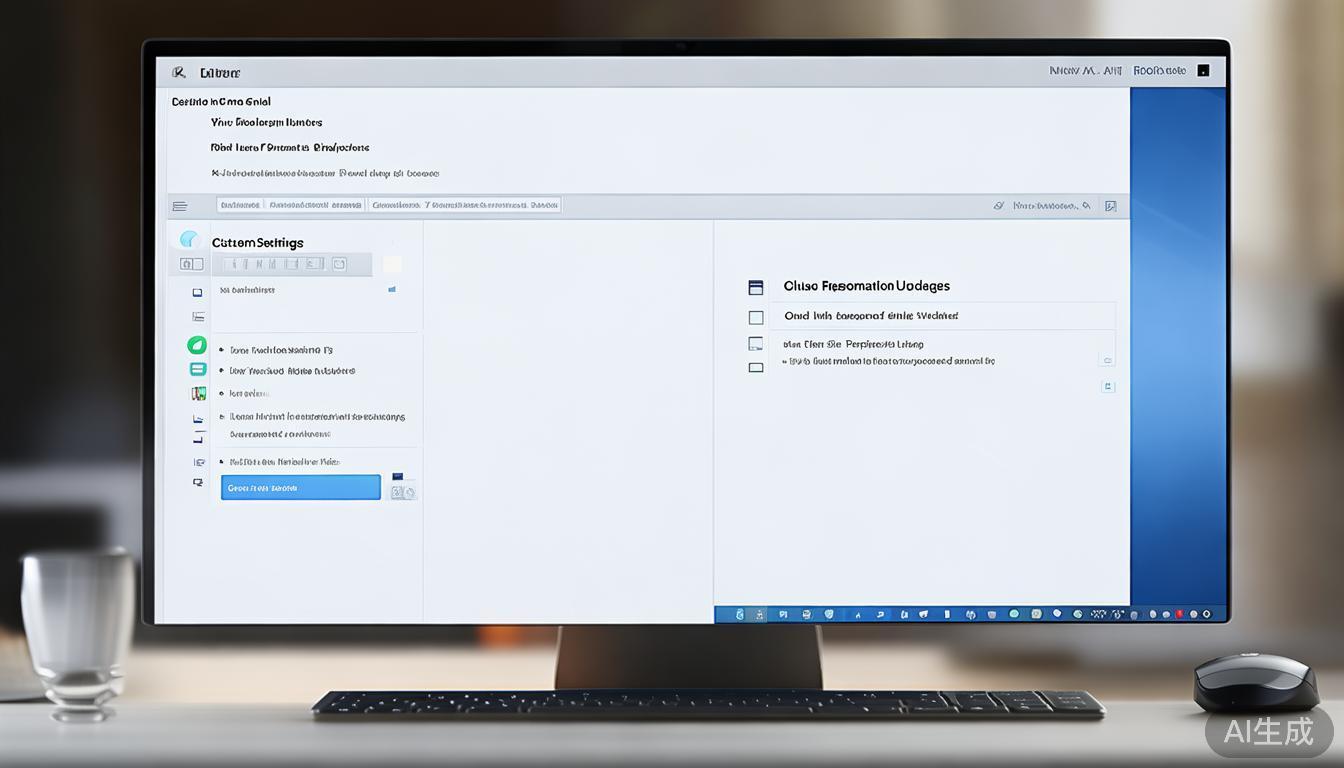Open the lower teal square button at right panel edge
The image size is (1344, 768).
[1107, 386]
